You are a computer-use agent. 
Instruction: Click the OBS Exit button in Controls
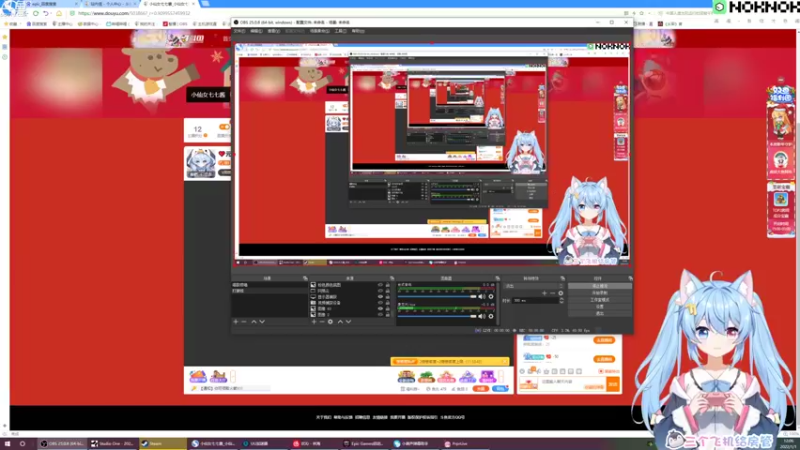pyautogui.click(x=599, y=313)
